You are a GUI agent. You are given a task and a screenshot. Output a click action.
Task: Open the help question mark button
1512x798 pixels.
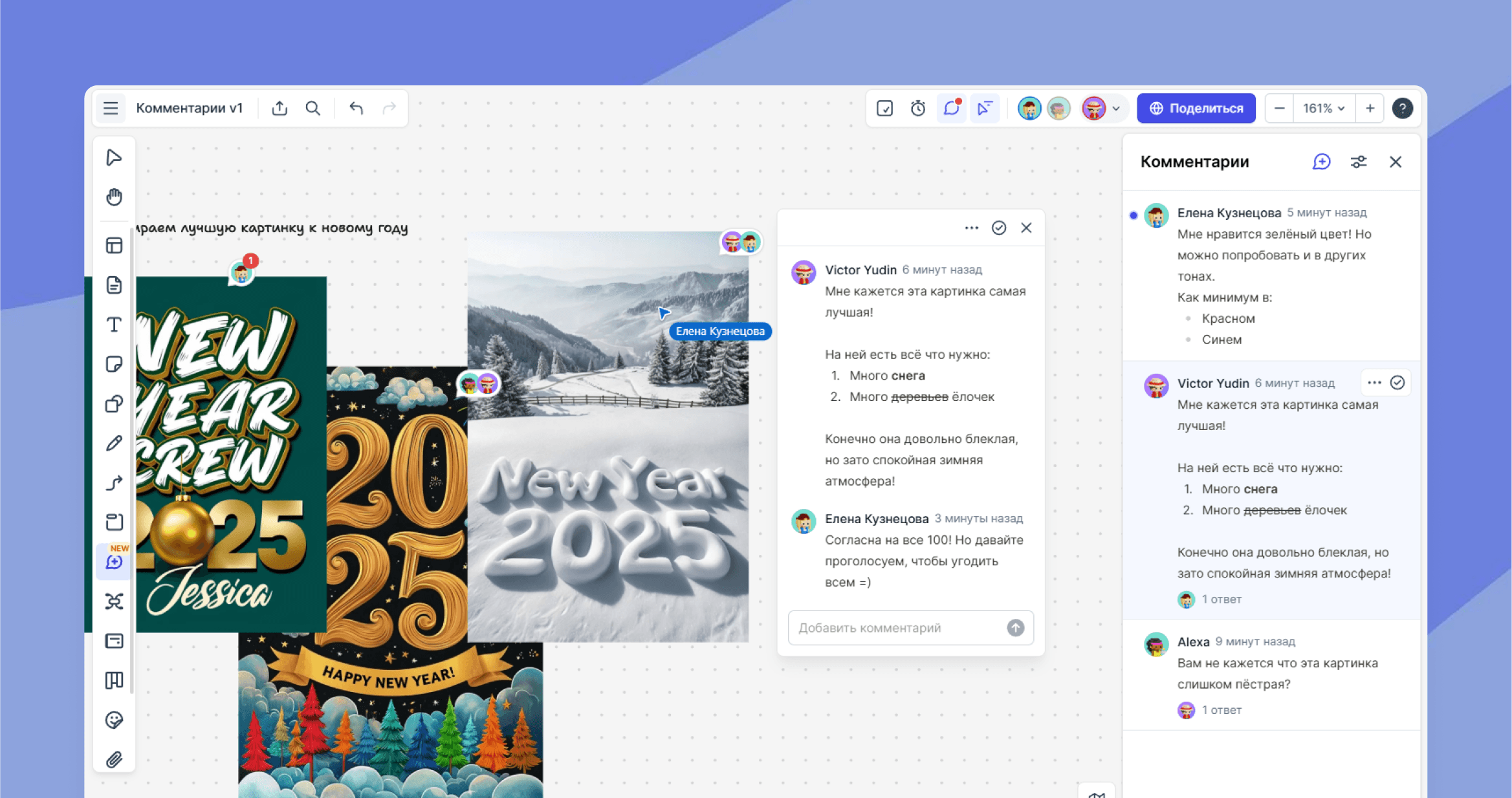point(1402,108)
